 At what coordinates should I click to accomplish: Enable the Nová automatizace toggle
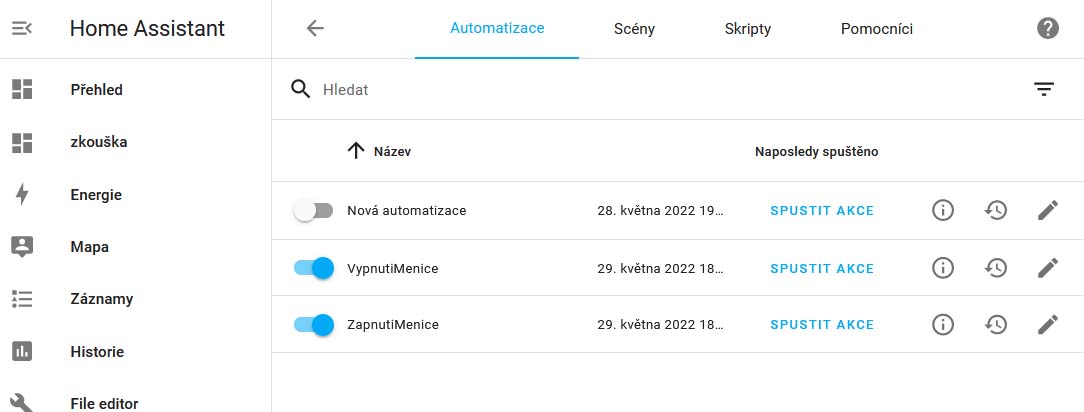point(313,211)
